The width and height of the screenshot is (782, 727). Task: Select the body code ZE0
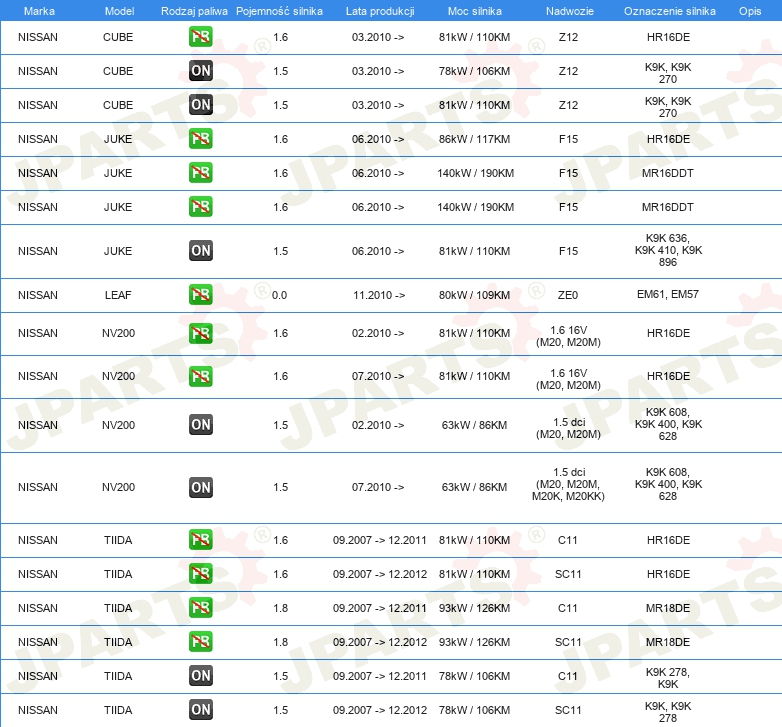point(568,295)
